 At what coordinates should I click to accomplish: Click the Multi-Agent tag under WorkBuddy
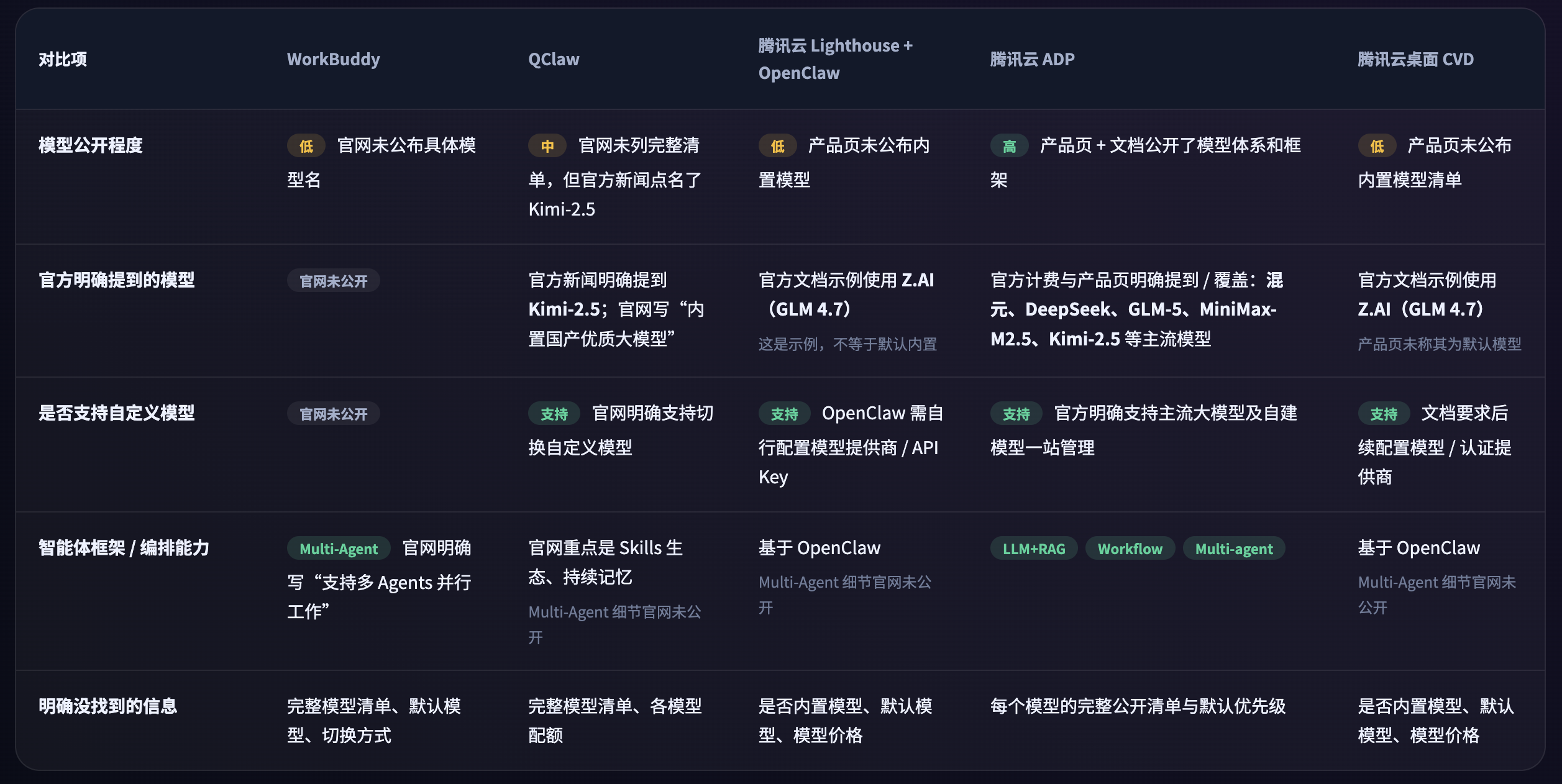click(338, 549)
